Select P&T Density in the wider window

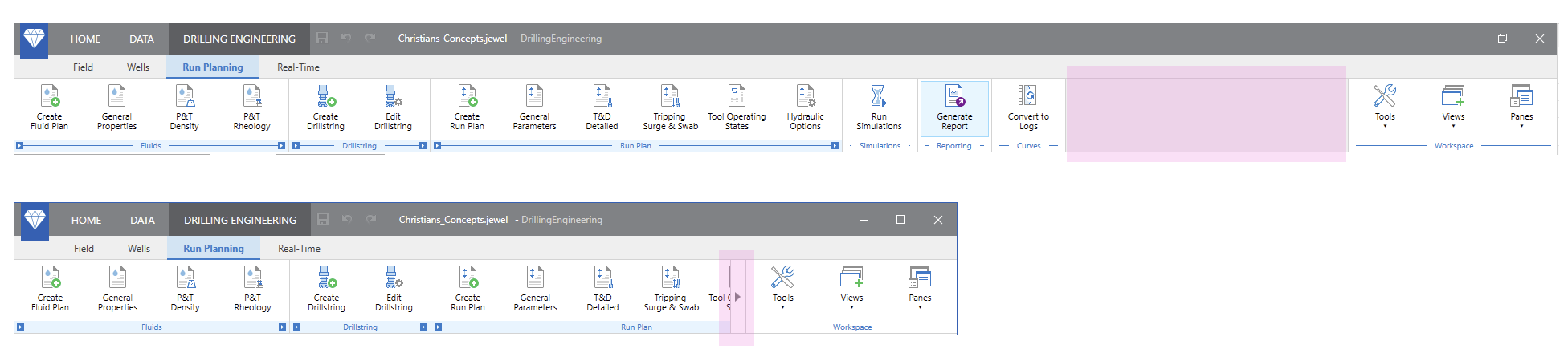(x=185, y=108)
